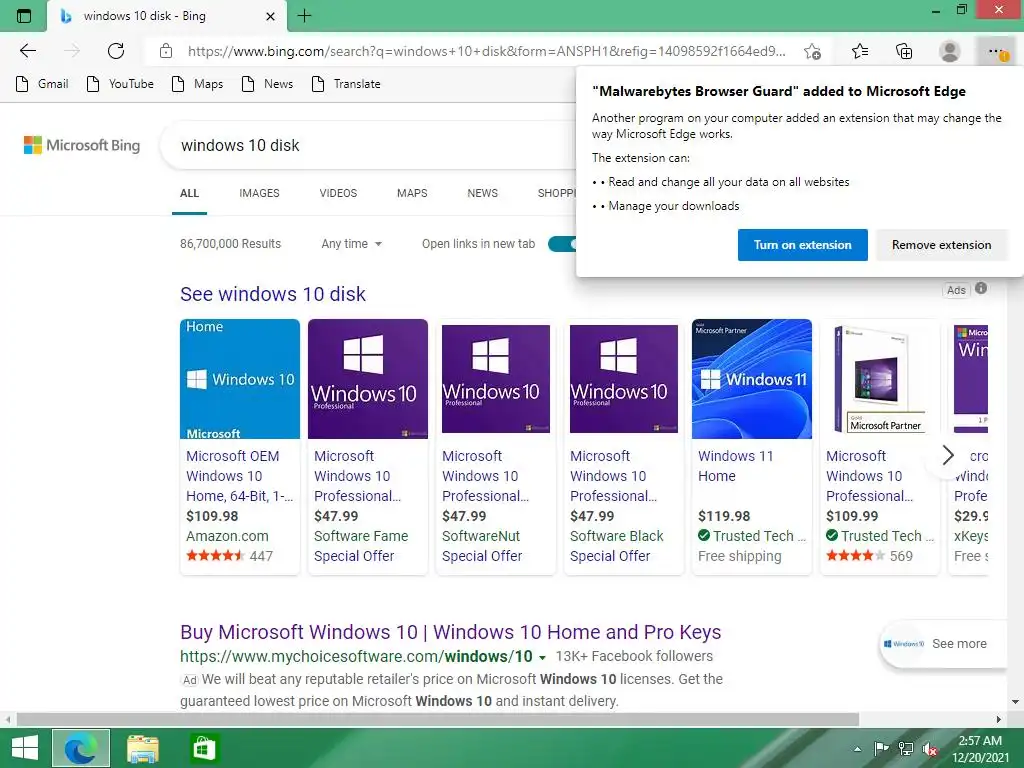Viewport: 1024px width, 768px height.
Task: Open the profile avatar icon
Action: (x=950, y=51)
